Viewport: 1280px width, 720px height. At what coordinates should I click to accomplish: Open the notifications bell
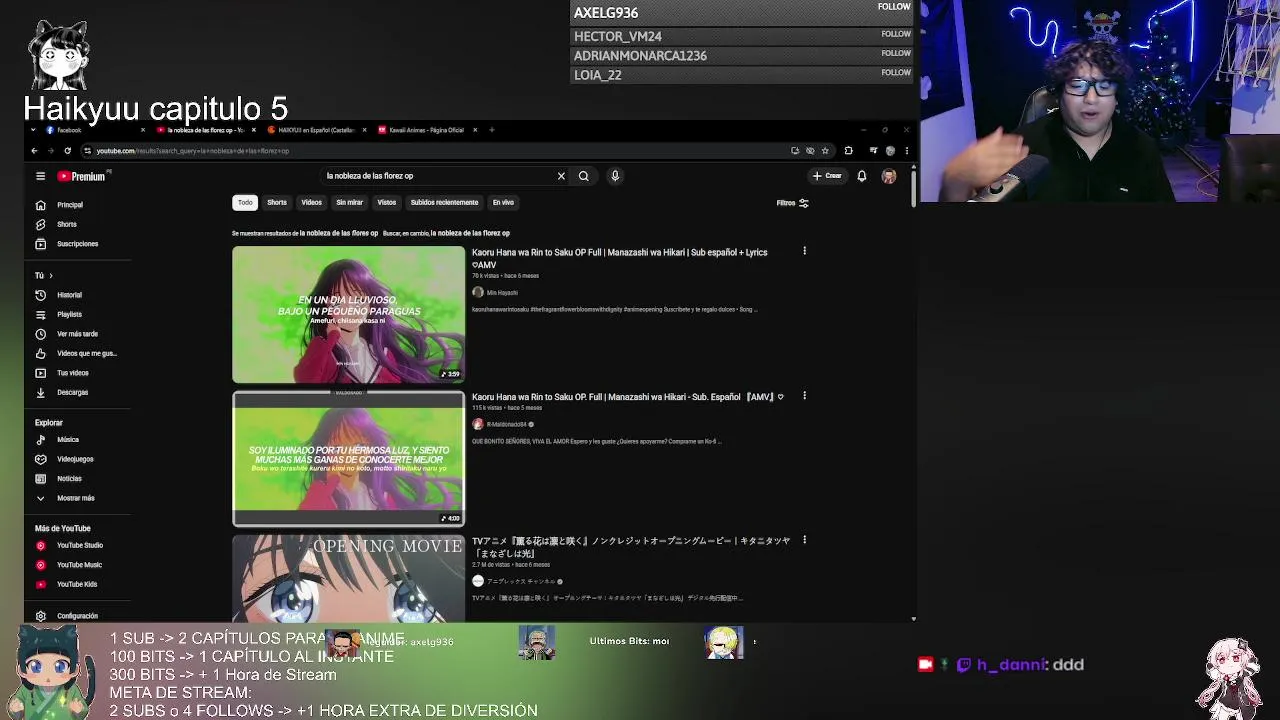point(862,176)
